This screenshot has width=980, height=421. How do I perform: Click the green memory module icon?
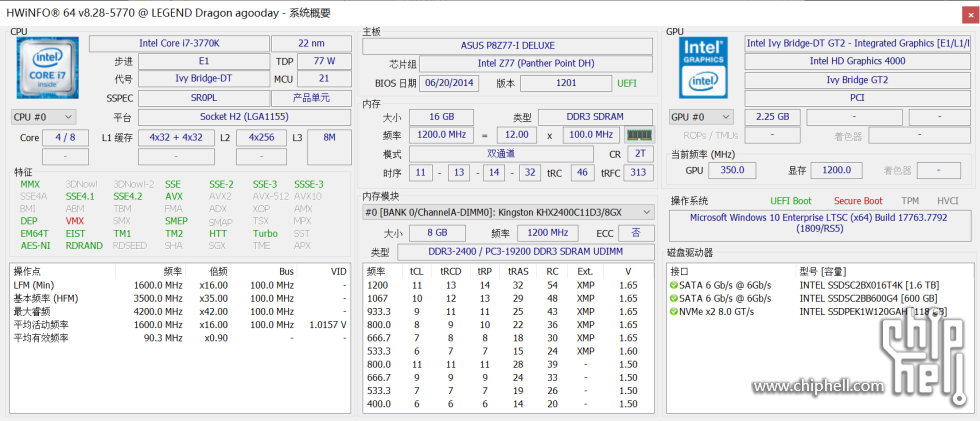coord(638,134)
